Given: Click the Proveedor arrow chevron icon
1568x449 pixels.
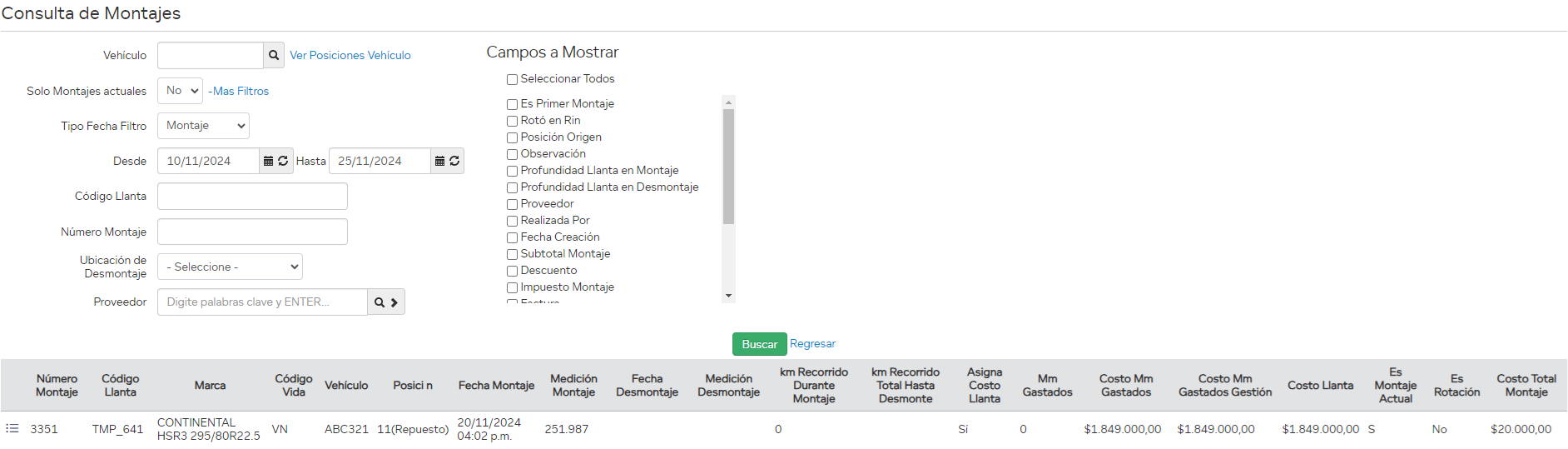Looking at the screenshot, I should point(394,302).
